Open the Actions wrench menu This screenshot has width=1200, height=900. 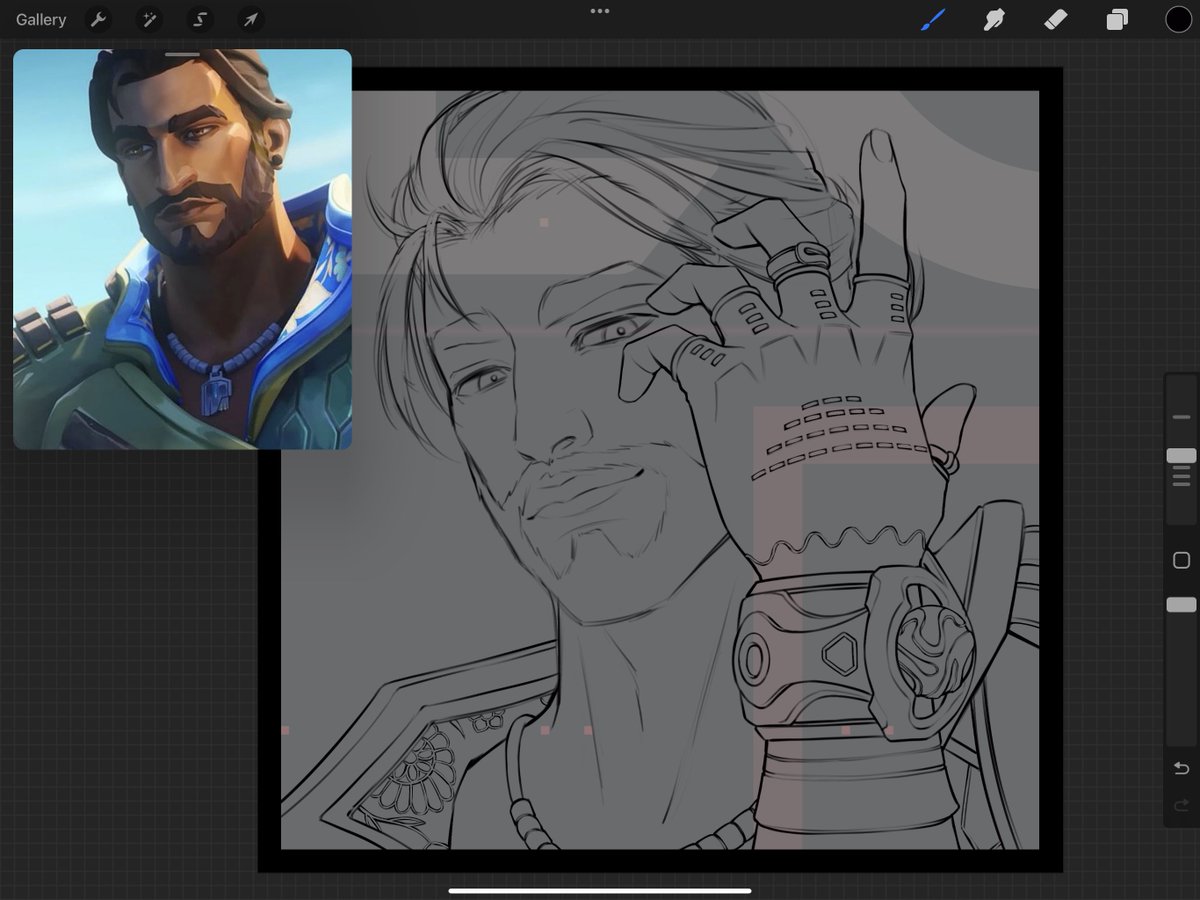(98, 19)
